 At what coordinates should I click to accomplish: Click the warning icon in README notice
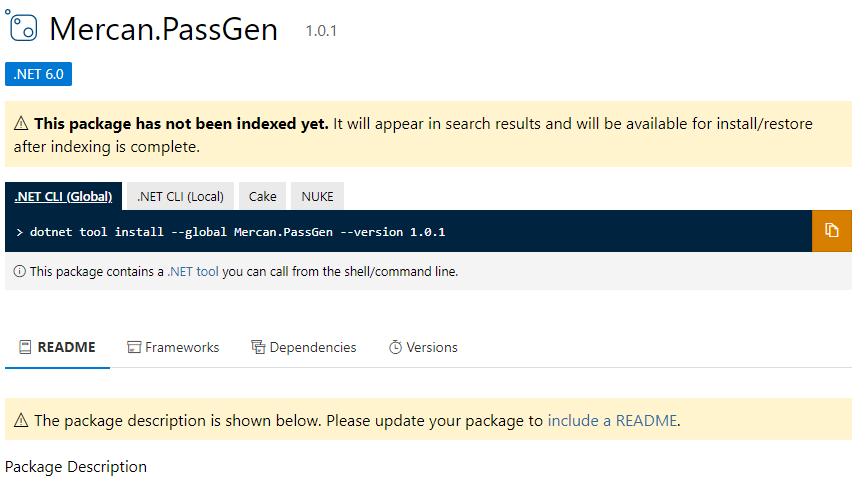tap(21, 421)
